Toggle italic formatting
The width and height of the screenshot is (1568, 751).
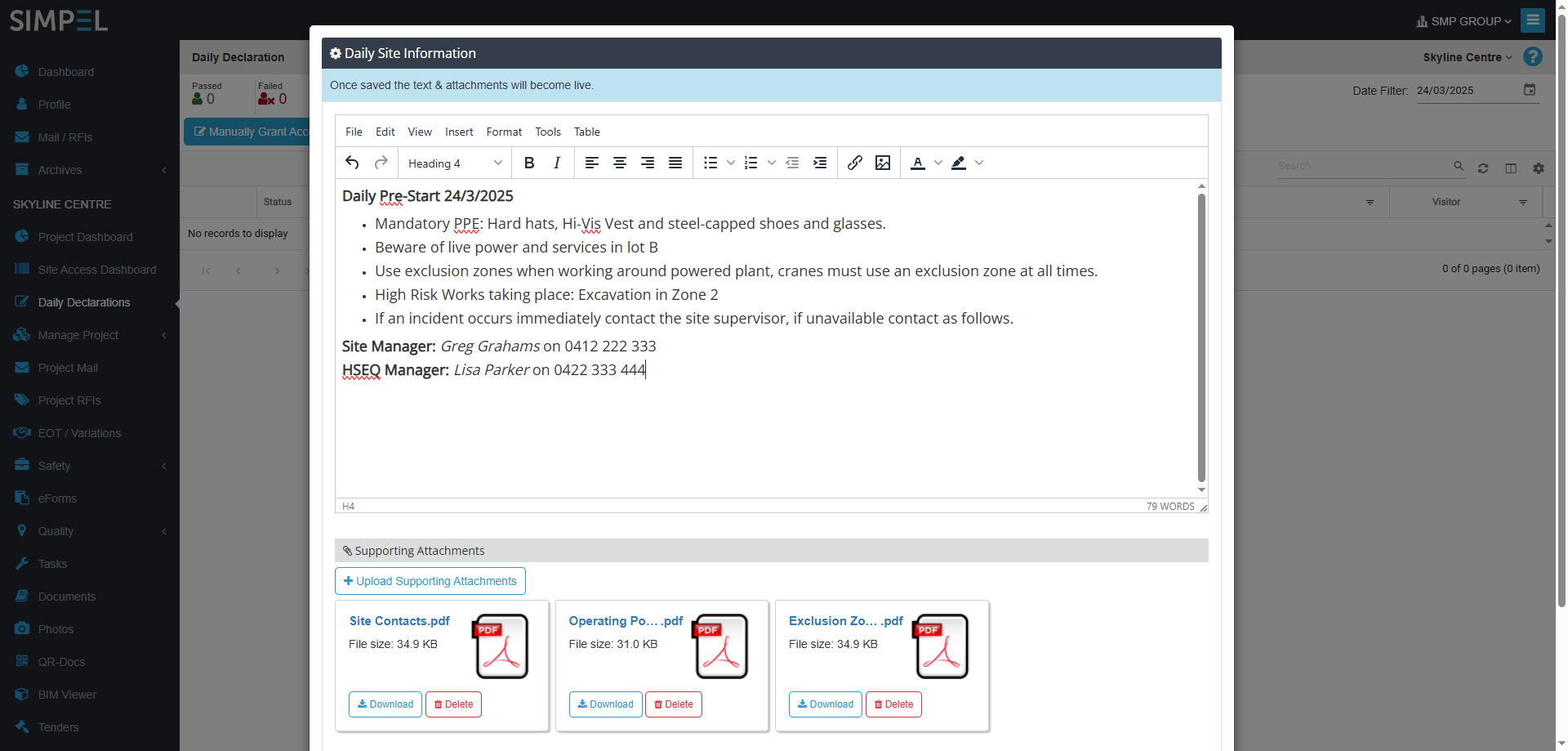[557, 163]
